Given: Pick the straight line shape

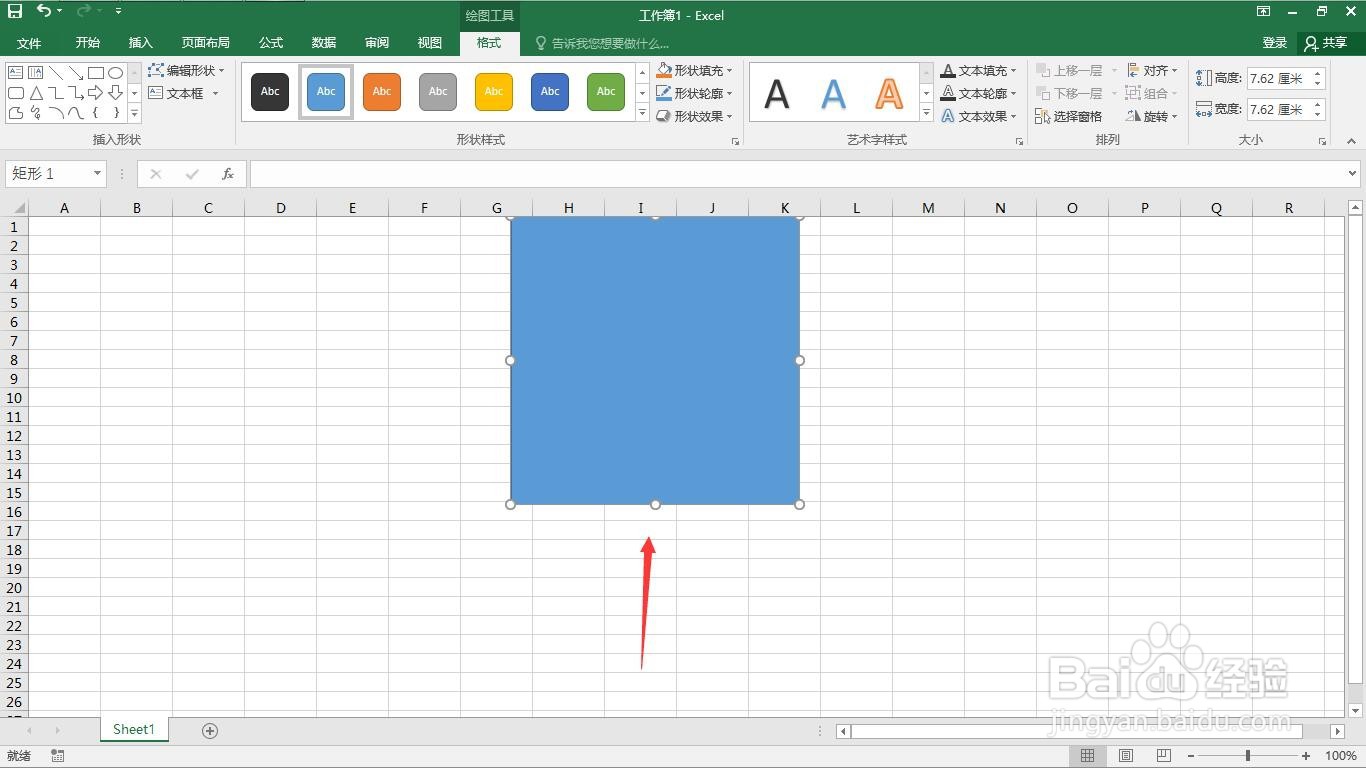Looking at the screenshot, I should click(x=56, y=73).
